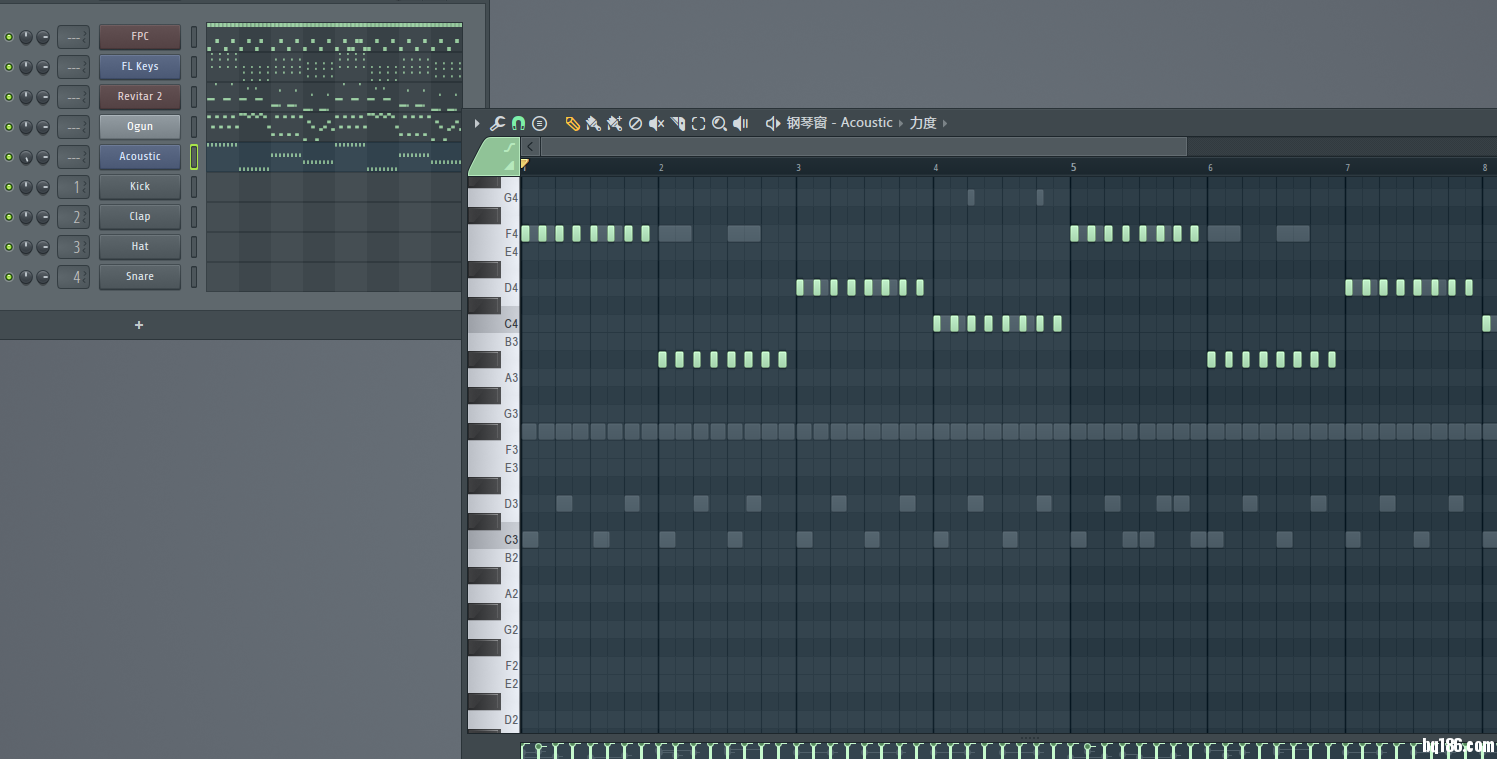
Task: Toggle the magnet snap-to-grid icon
Action: 518,123
